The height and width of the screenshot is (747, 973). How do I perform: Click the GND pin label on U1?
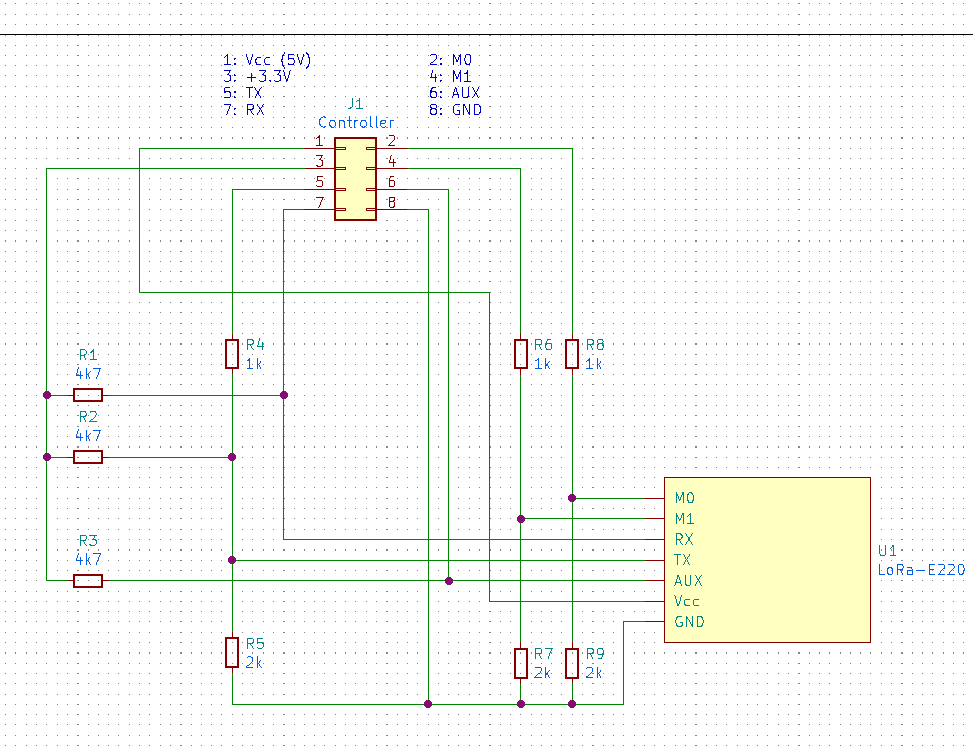tap(689, 622)
